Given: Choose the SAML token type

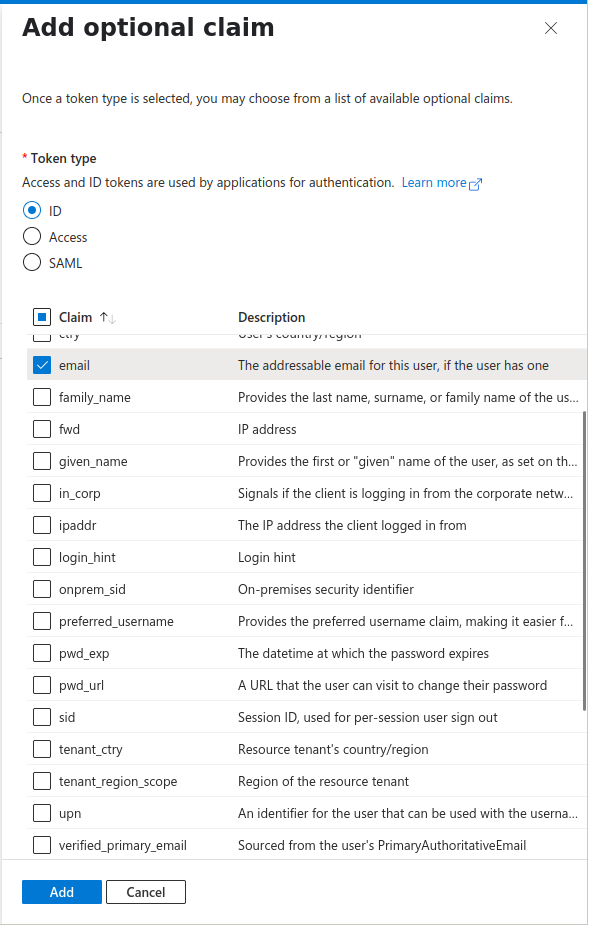Looking at the screenshot, I should [x=31, y=262].
